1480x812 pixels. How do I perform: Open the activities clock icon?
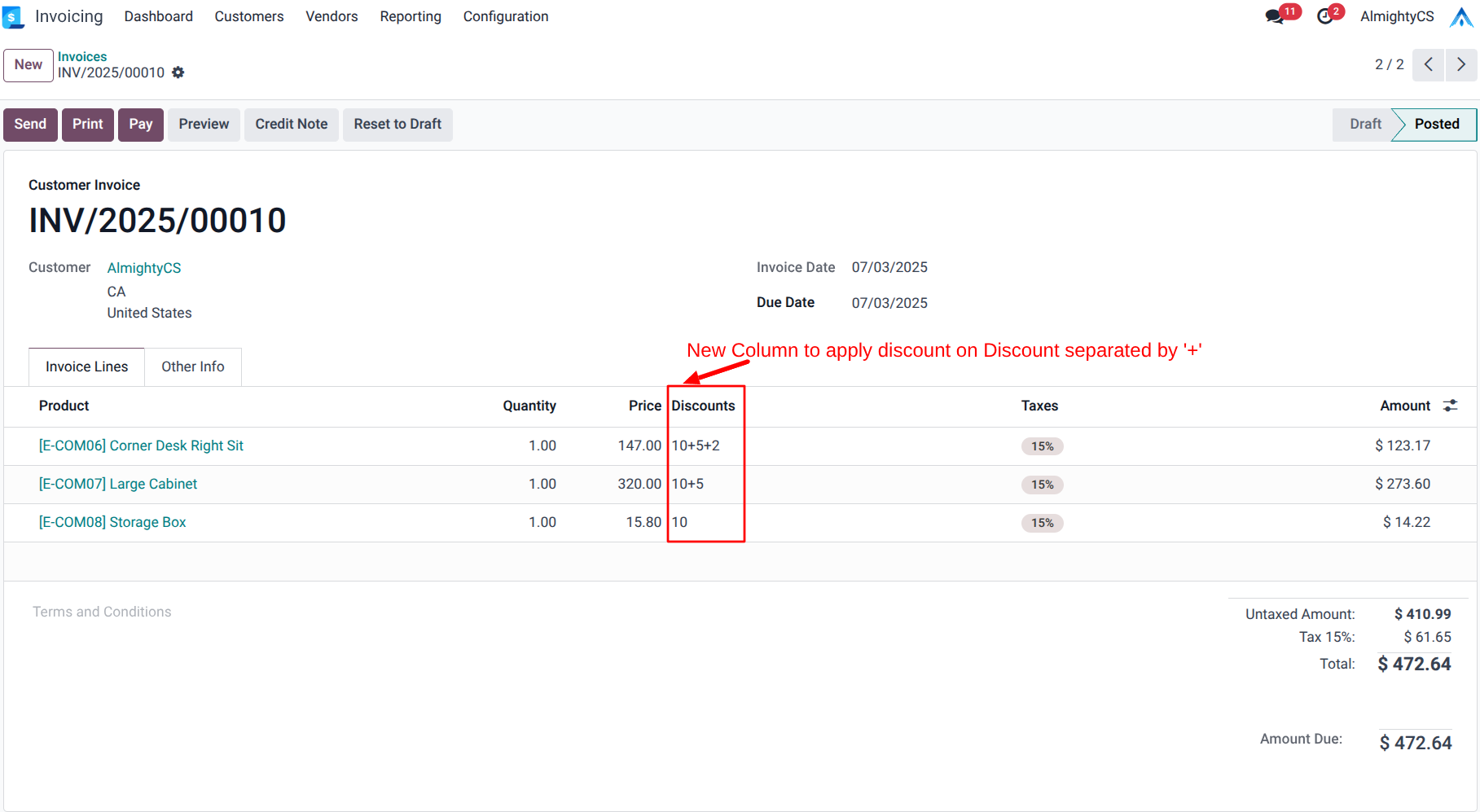coord(1325,17)
